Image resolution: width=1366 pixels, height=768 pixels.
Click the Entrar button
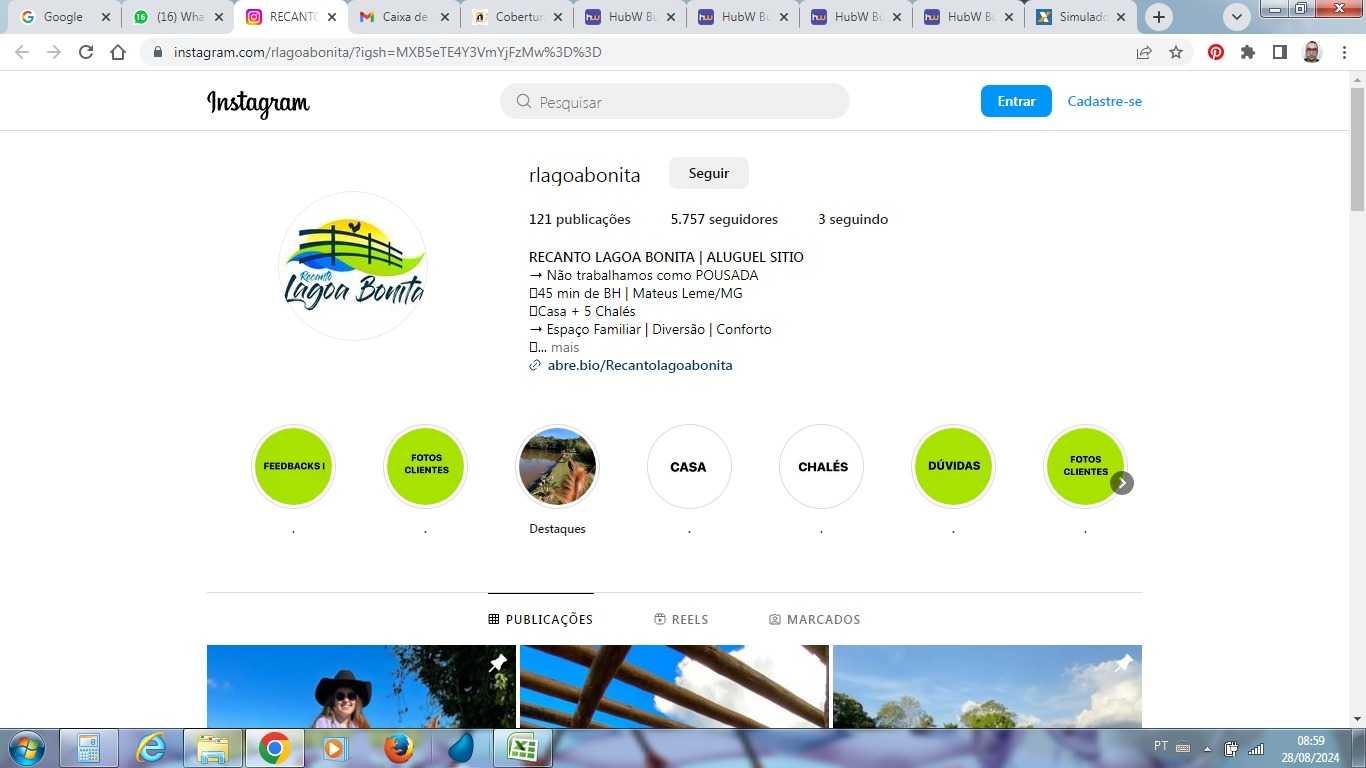point(1016,101)
